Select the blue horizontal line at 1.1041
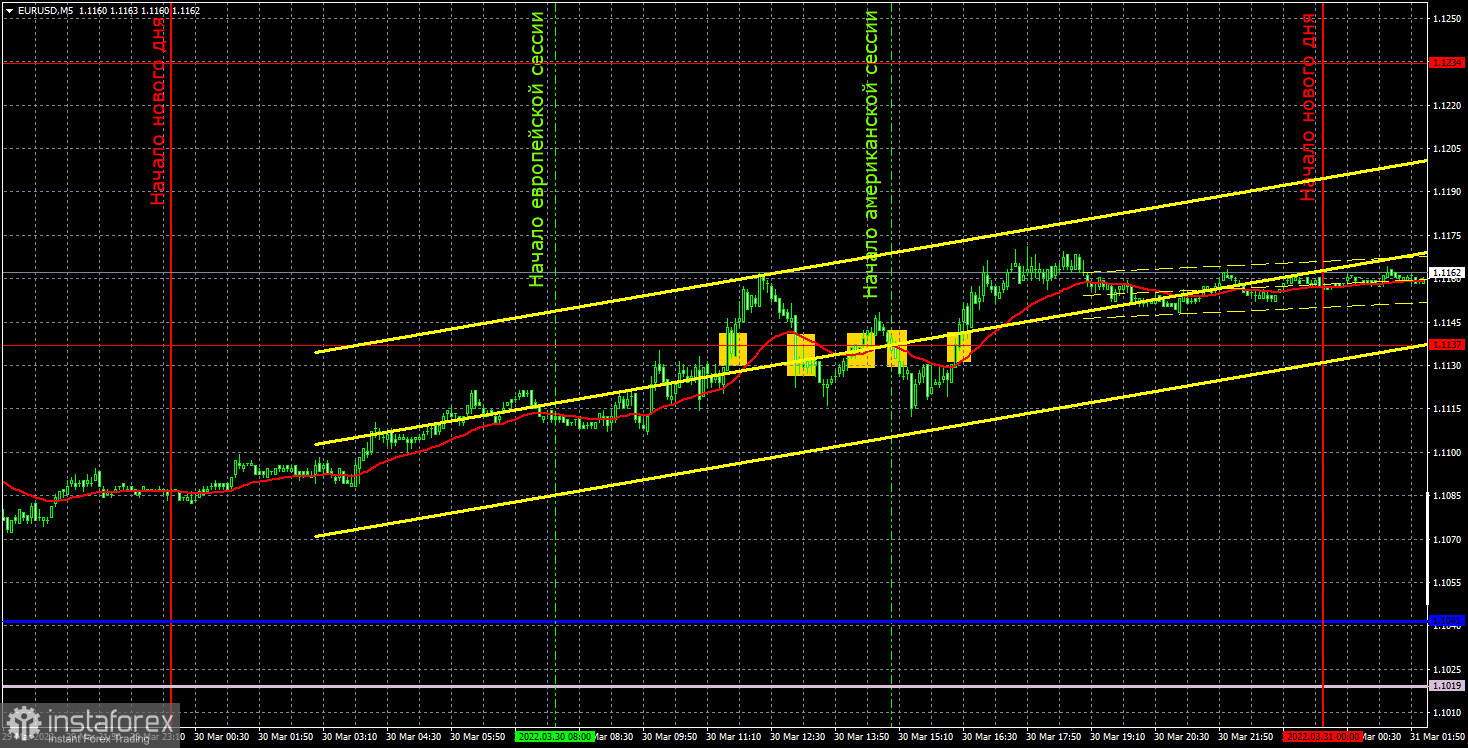Image resolution: width=1468 pixels, height=748 pixels. point(714,622)
